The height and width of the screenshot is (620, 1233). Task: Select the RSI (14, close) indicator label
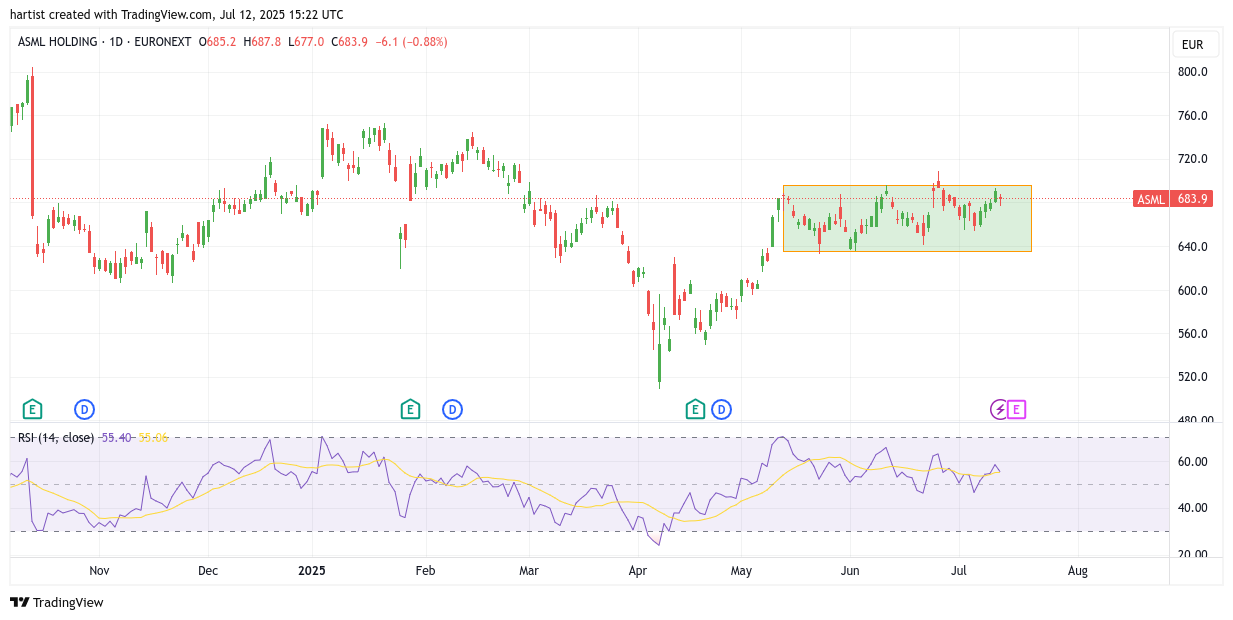tap(56, 437)
